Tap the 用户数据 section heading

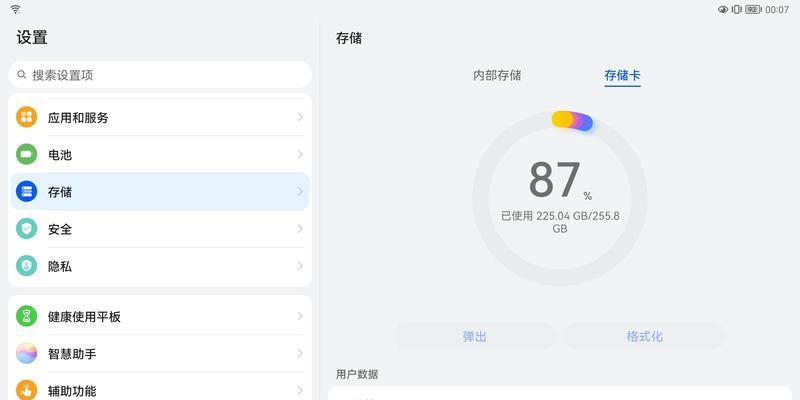pos(357,374)
